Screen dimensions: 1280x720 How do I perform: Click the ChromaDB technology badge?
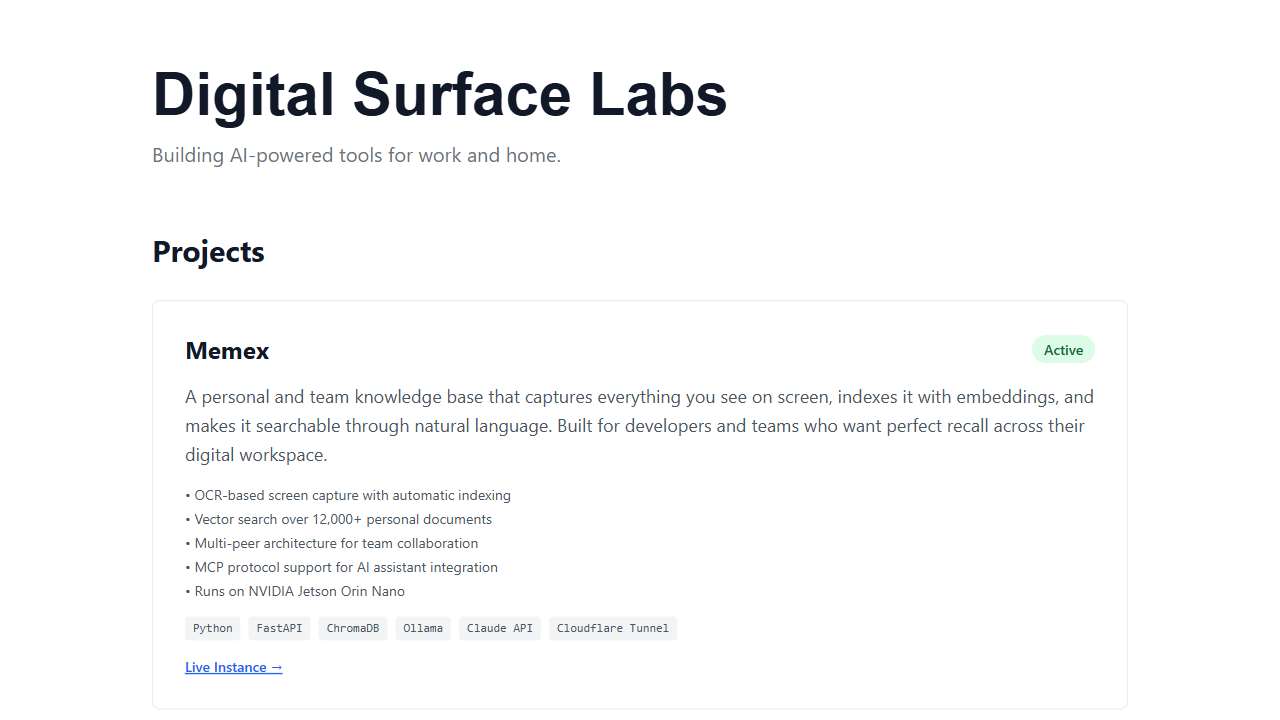click(352, 628)
